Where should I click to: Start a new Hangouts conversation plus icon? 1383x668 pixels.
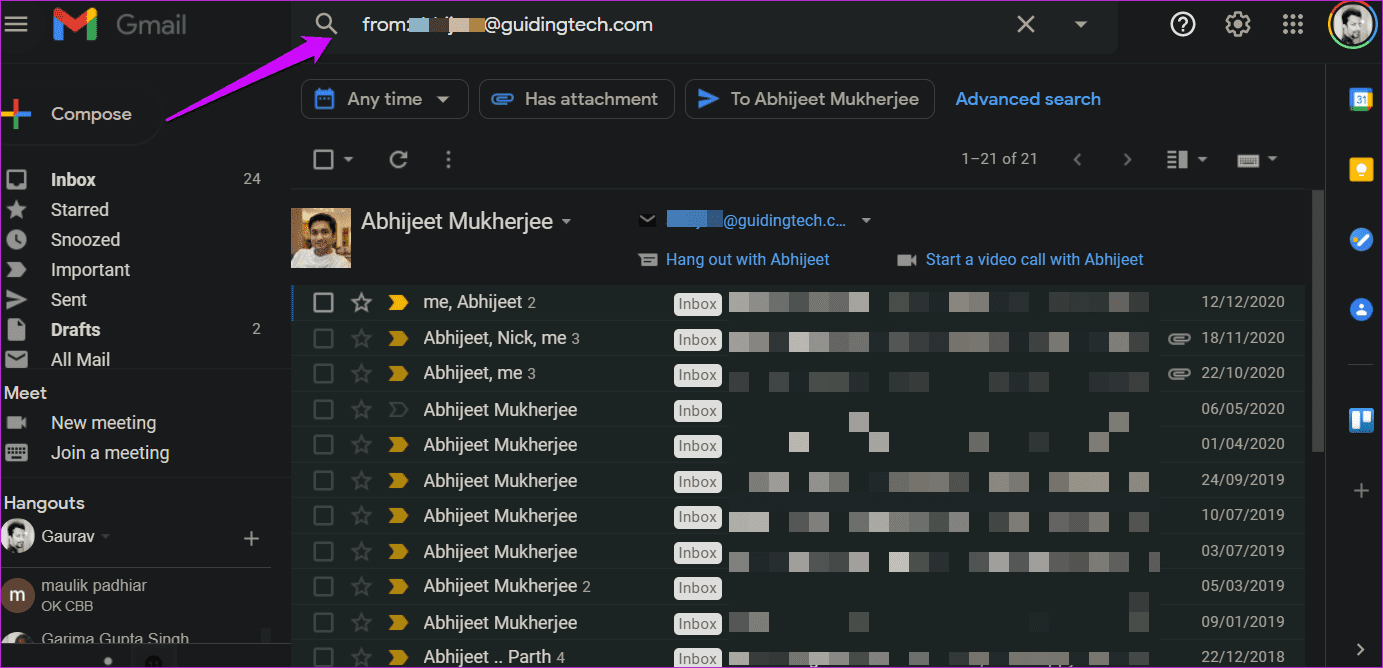[x=251, y=539]
